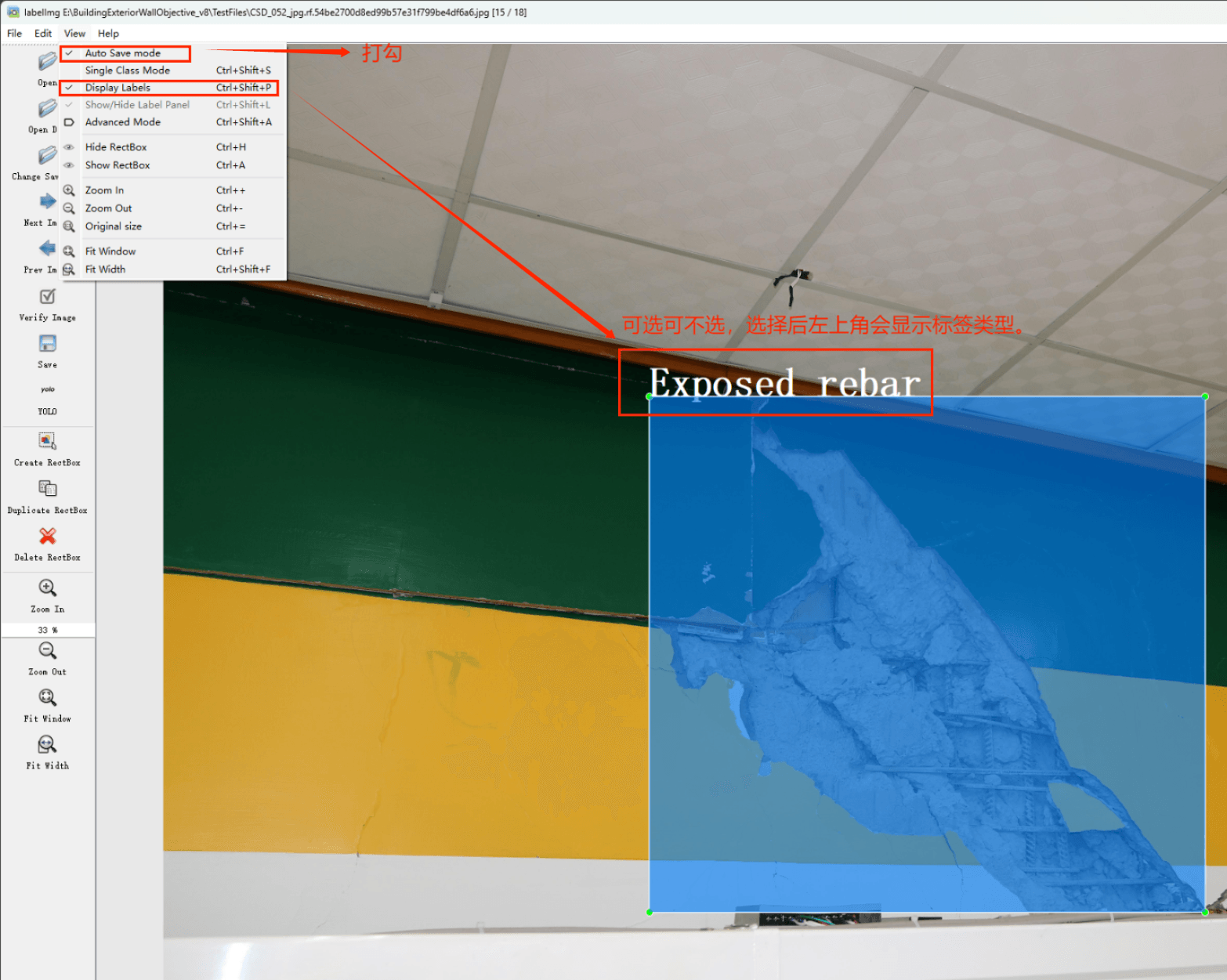Viewport: 1227px width, 980px height.
Task: Select Original size menu entry
Action: 114,226
